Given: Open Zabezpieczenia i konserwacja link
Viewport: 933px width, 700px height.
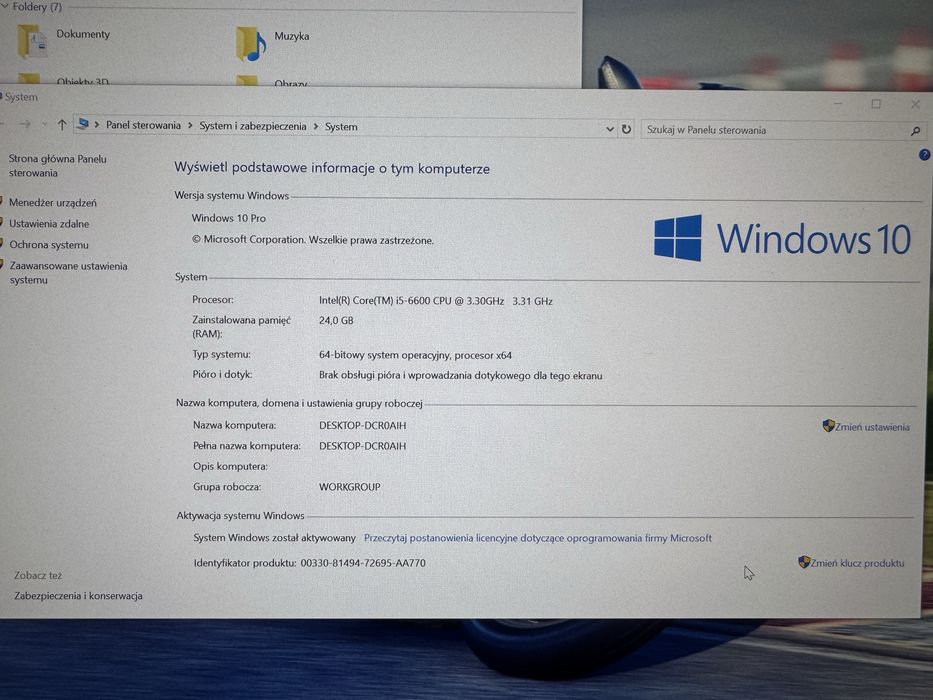Looking at the screenshot, I should (x=78, y=595).
